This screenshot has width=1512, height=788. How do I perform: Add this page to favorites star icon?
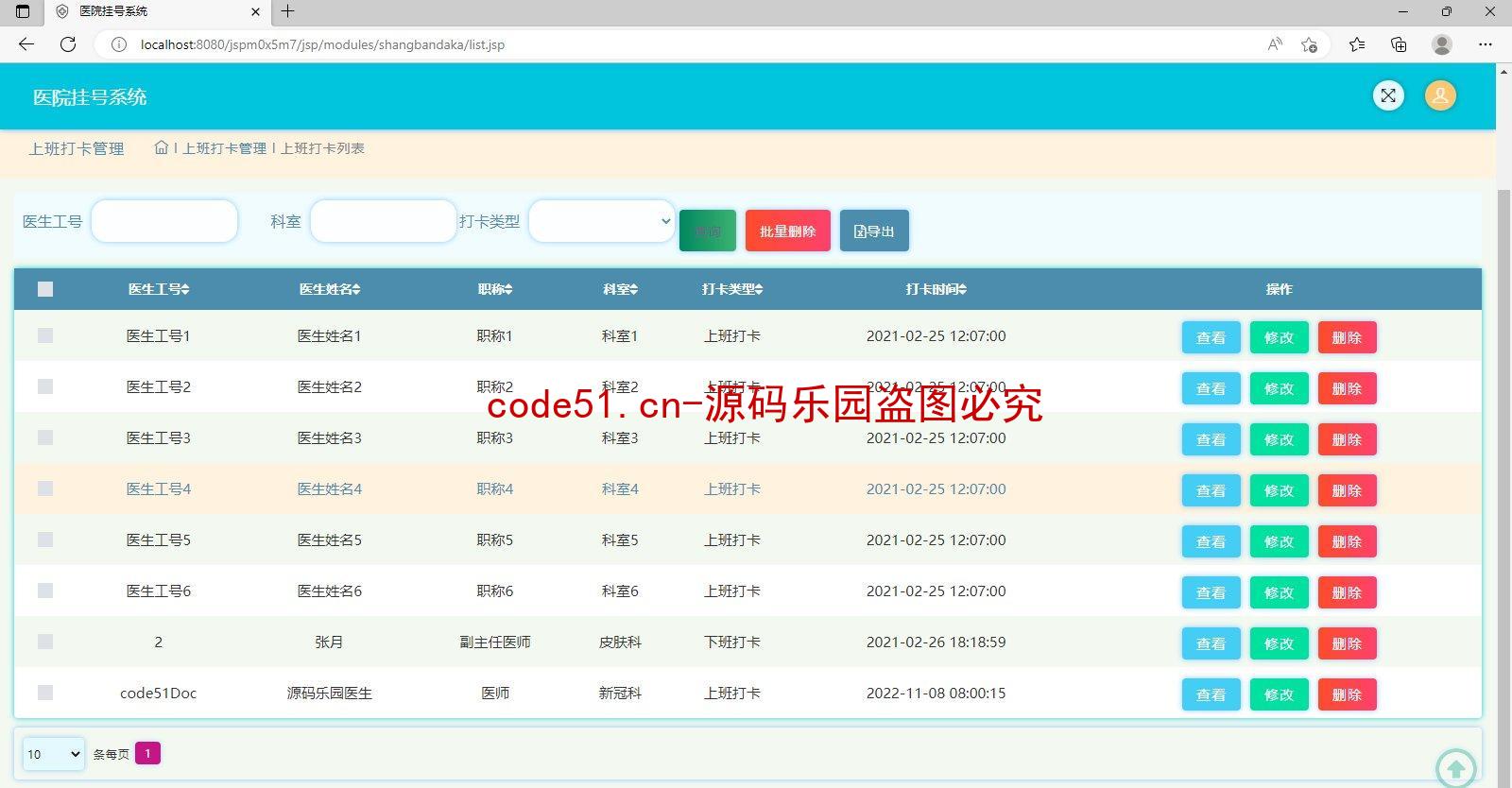[1309, 44]
